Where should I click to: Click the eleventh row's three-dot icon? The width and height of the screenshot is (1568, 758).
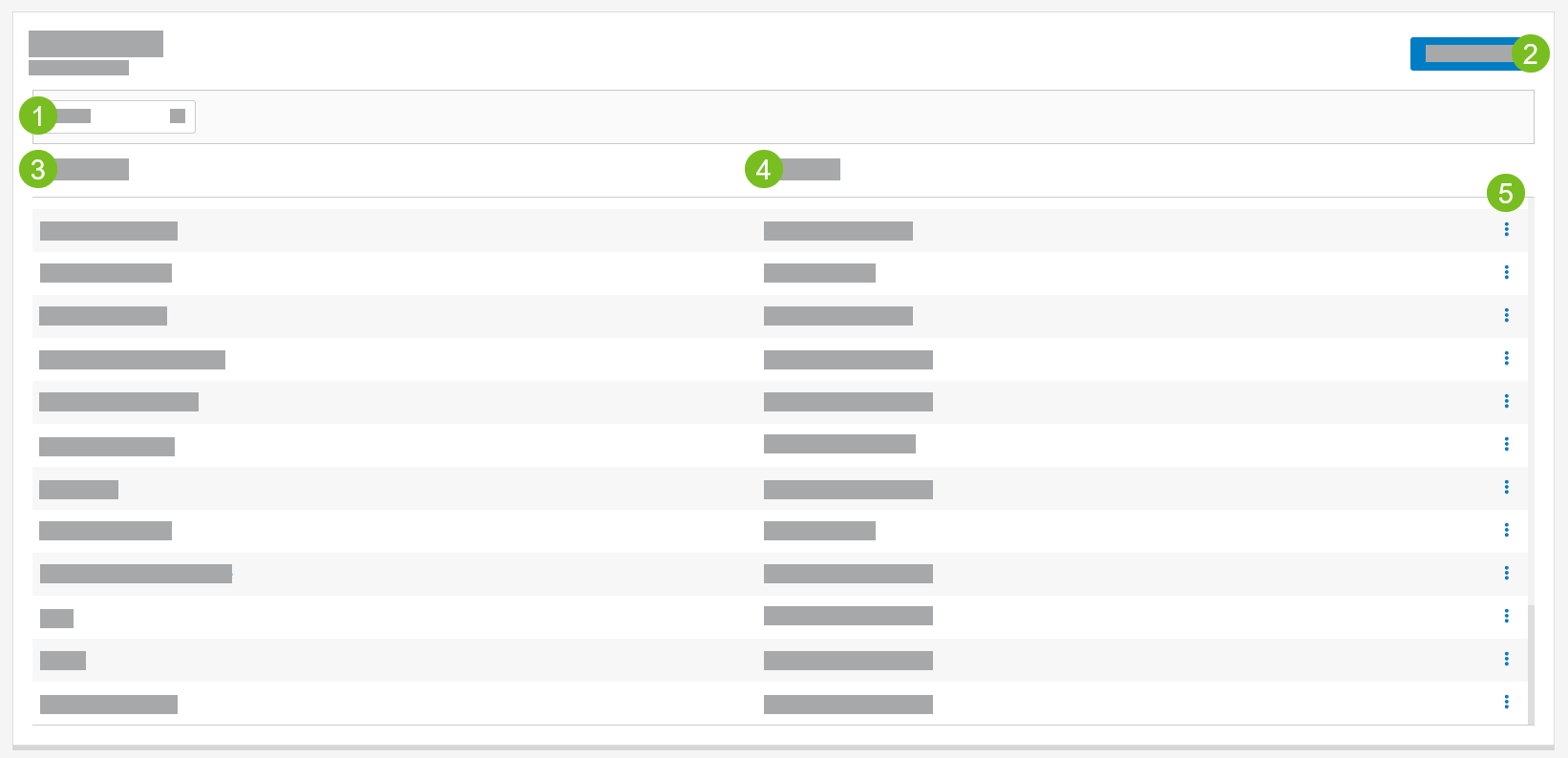click(x=1506, y=659)
